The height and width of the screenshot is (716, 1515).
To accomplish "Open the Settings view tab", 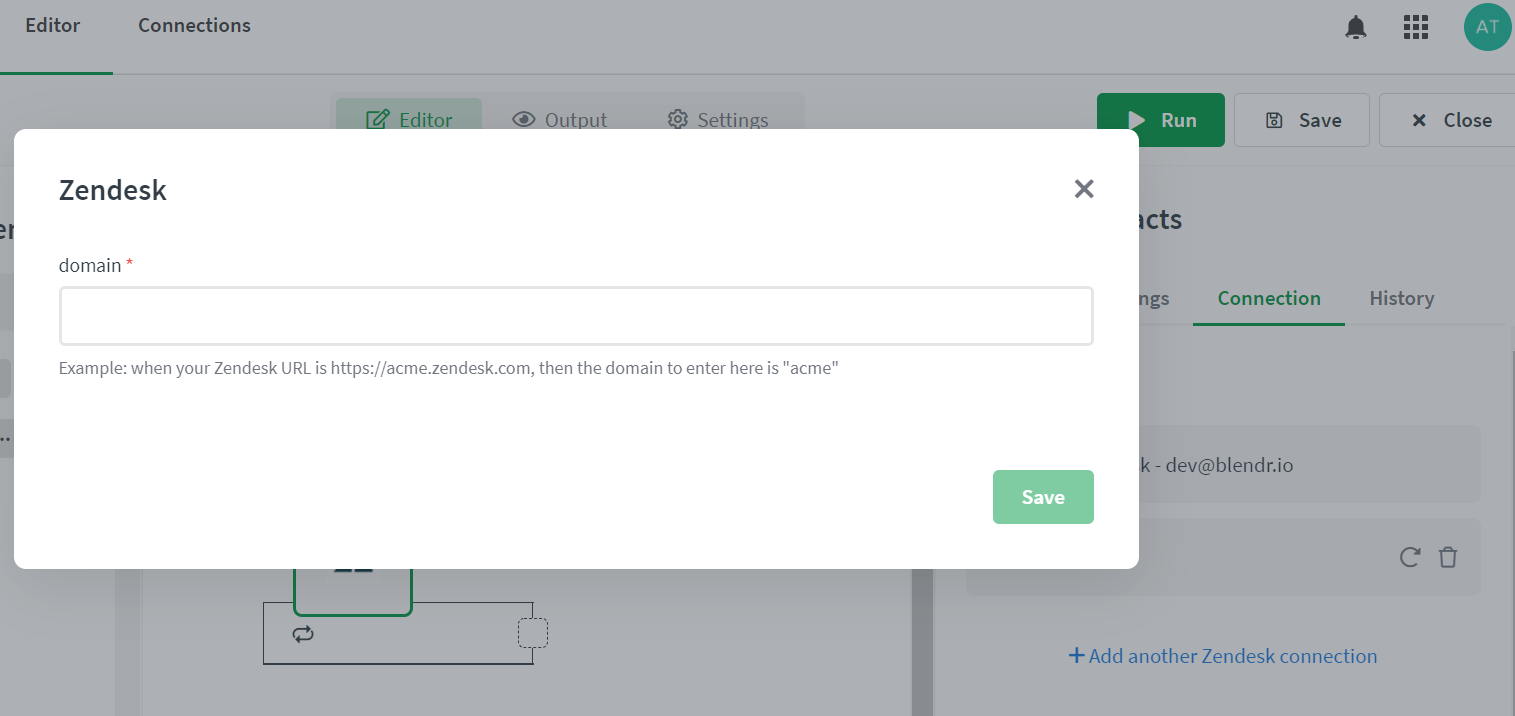I will (x=718, y=120).
